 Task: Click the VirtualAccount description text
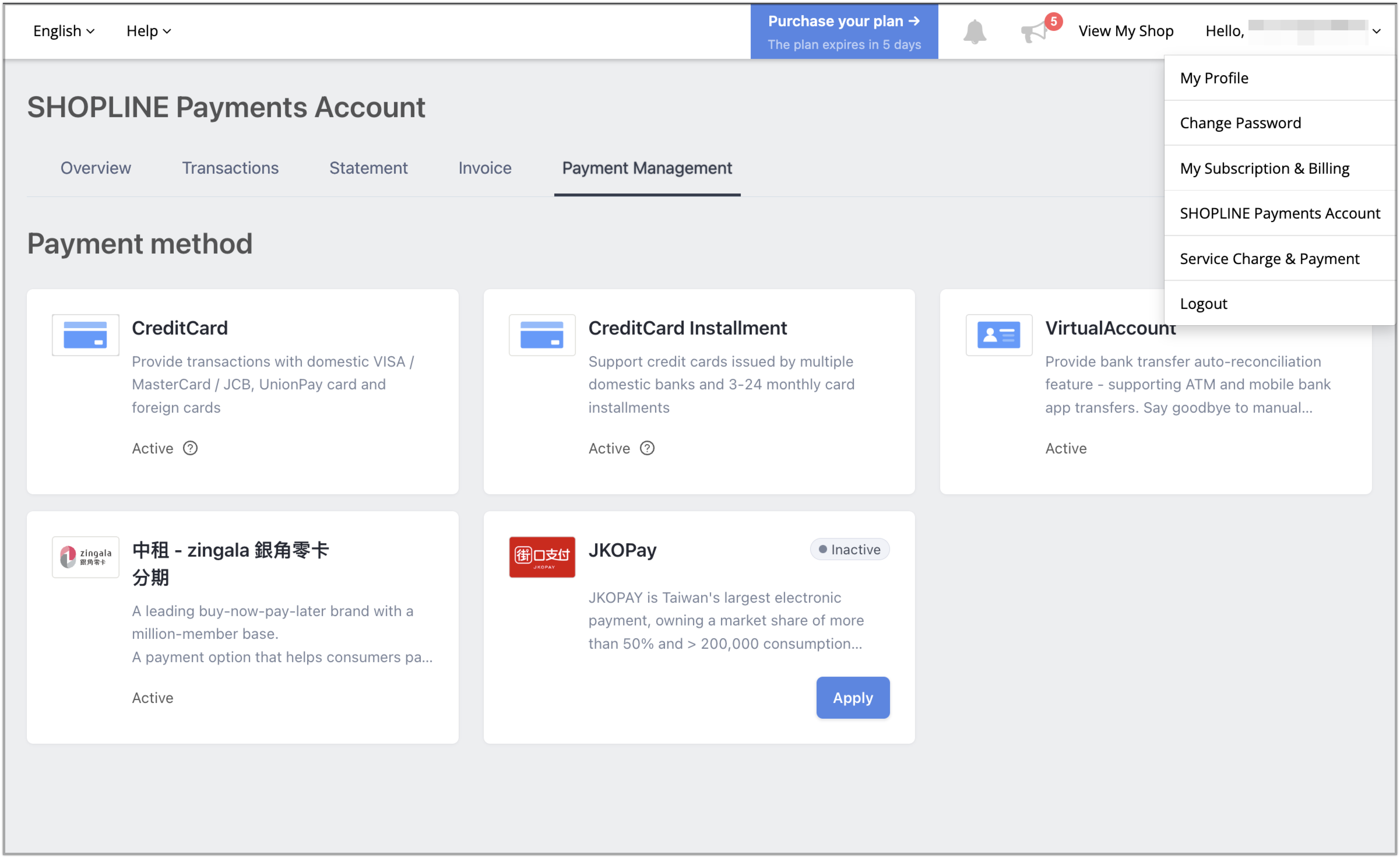[1188, 384]
